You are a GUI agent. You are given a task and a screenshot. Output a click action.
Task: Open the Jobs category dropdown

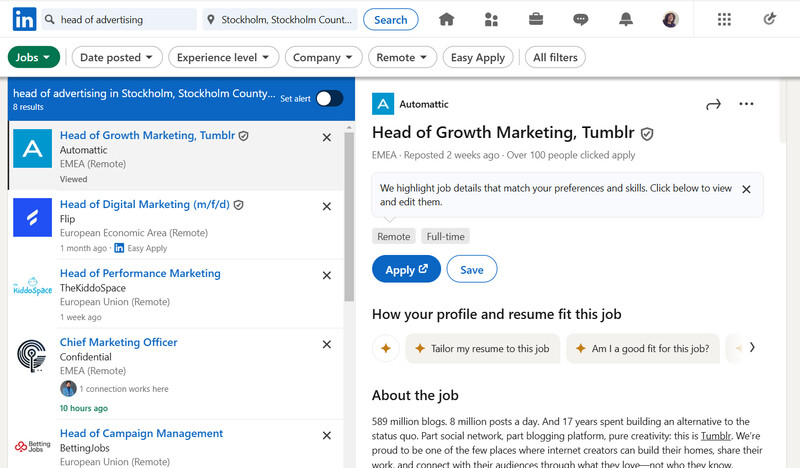[34, 57]
